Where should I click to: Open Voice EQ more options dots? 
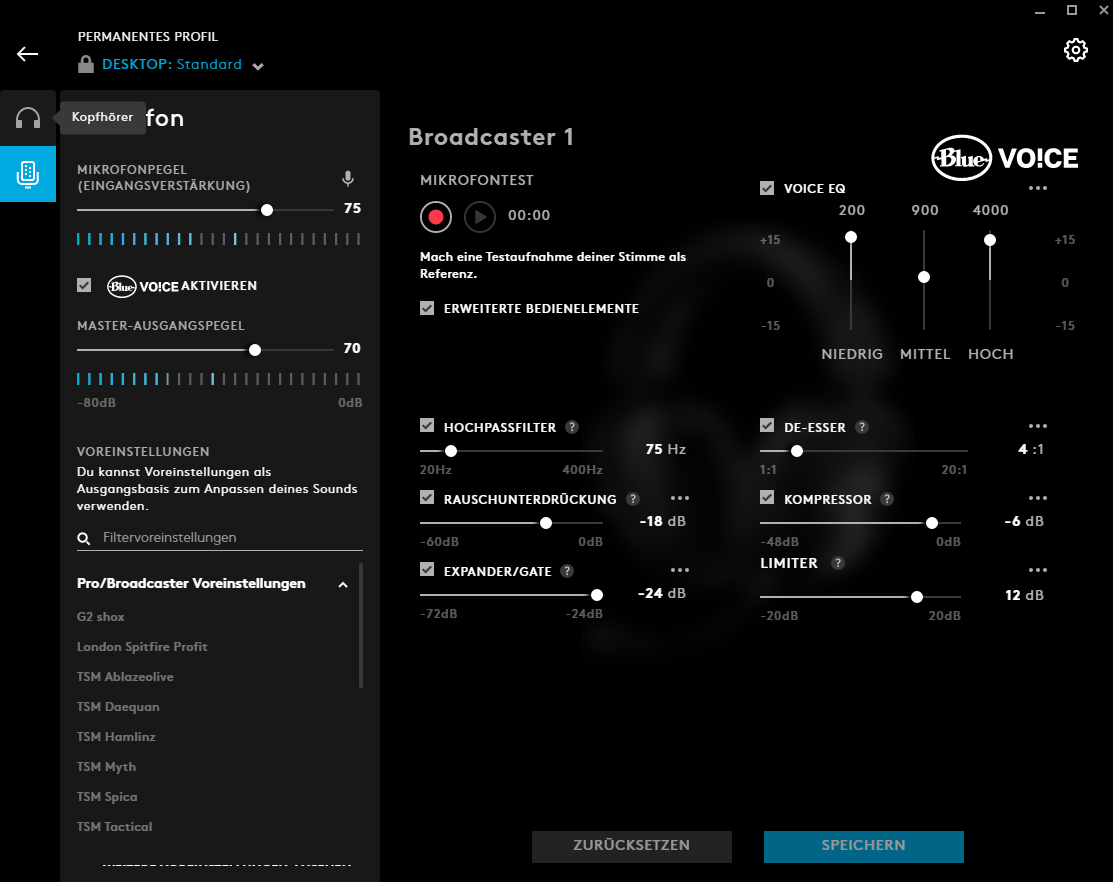1038,188
